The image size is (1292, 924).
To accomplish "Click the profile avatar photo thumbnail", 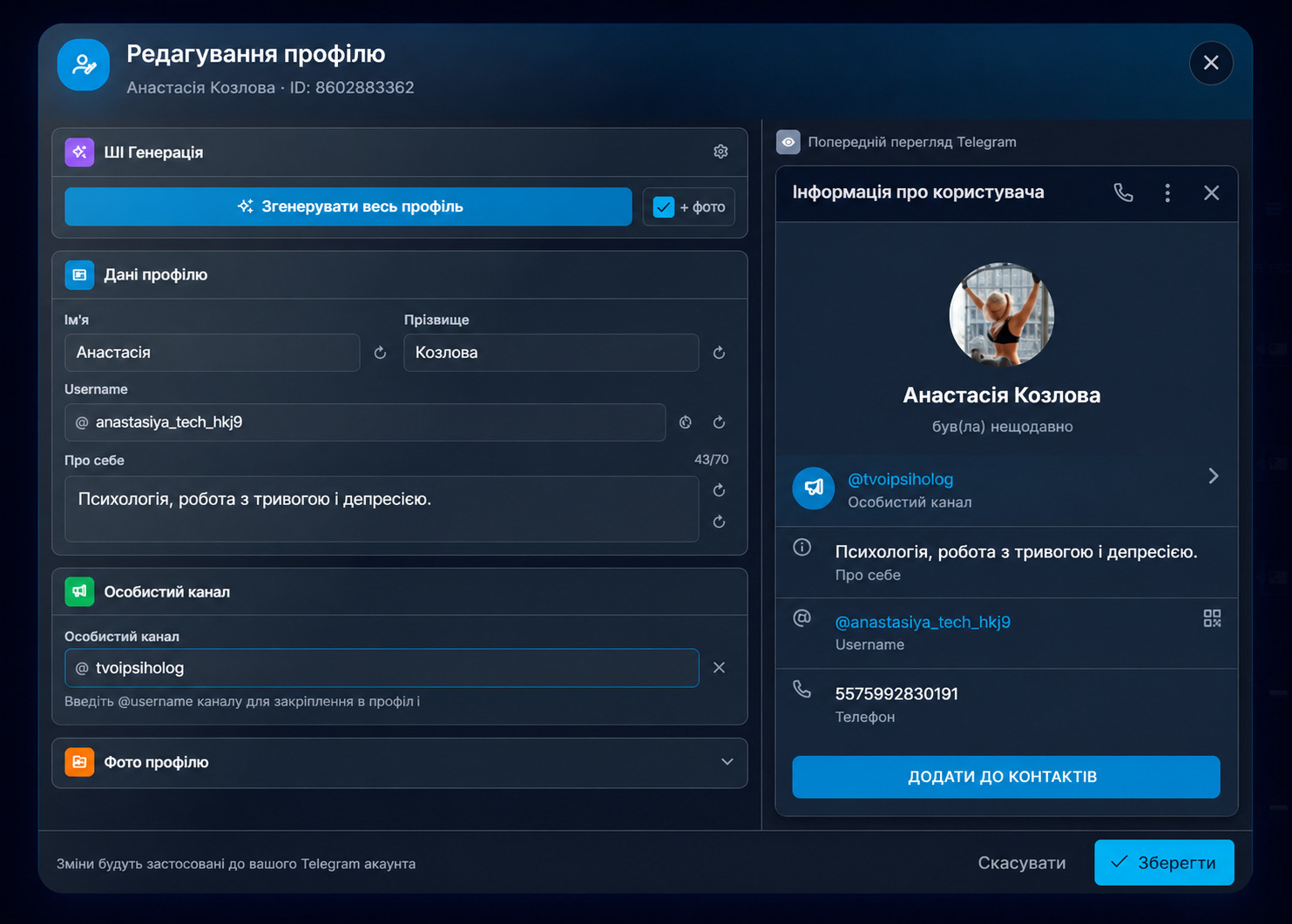I will click(1002, 314).
